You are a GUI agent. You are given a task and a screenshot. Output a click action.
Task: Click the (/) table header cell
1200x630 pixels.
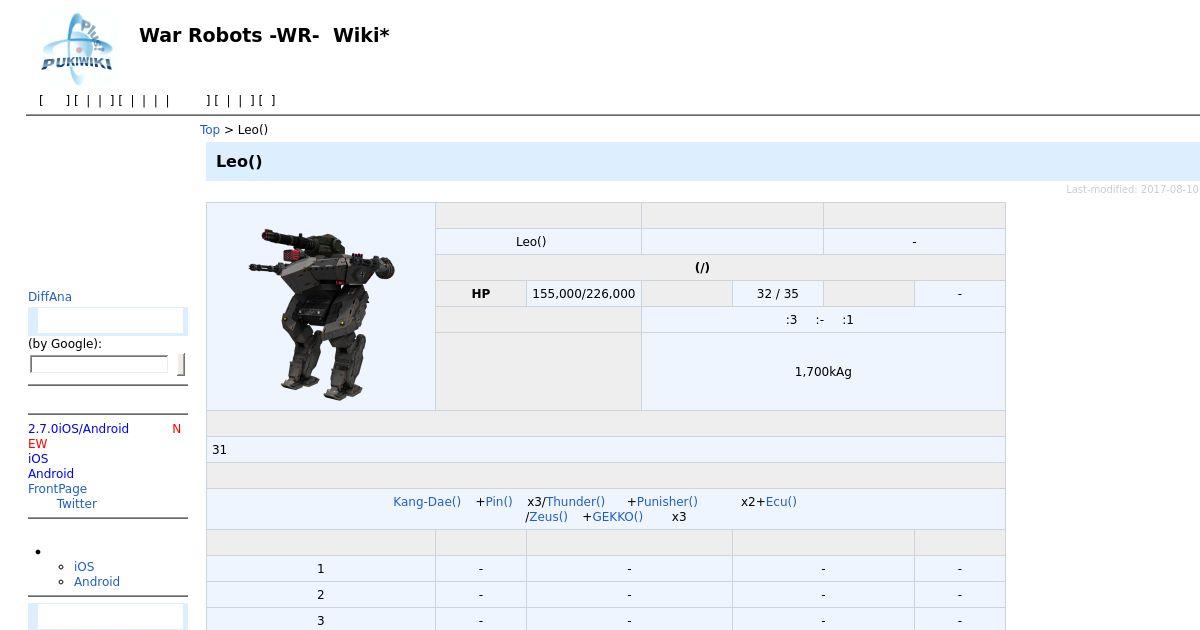(x=720, y=268)
